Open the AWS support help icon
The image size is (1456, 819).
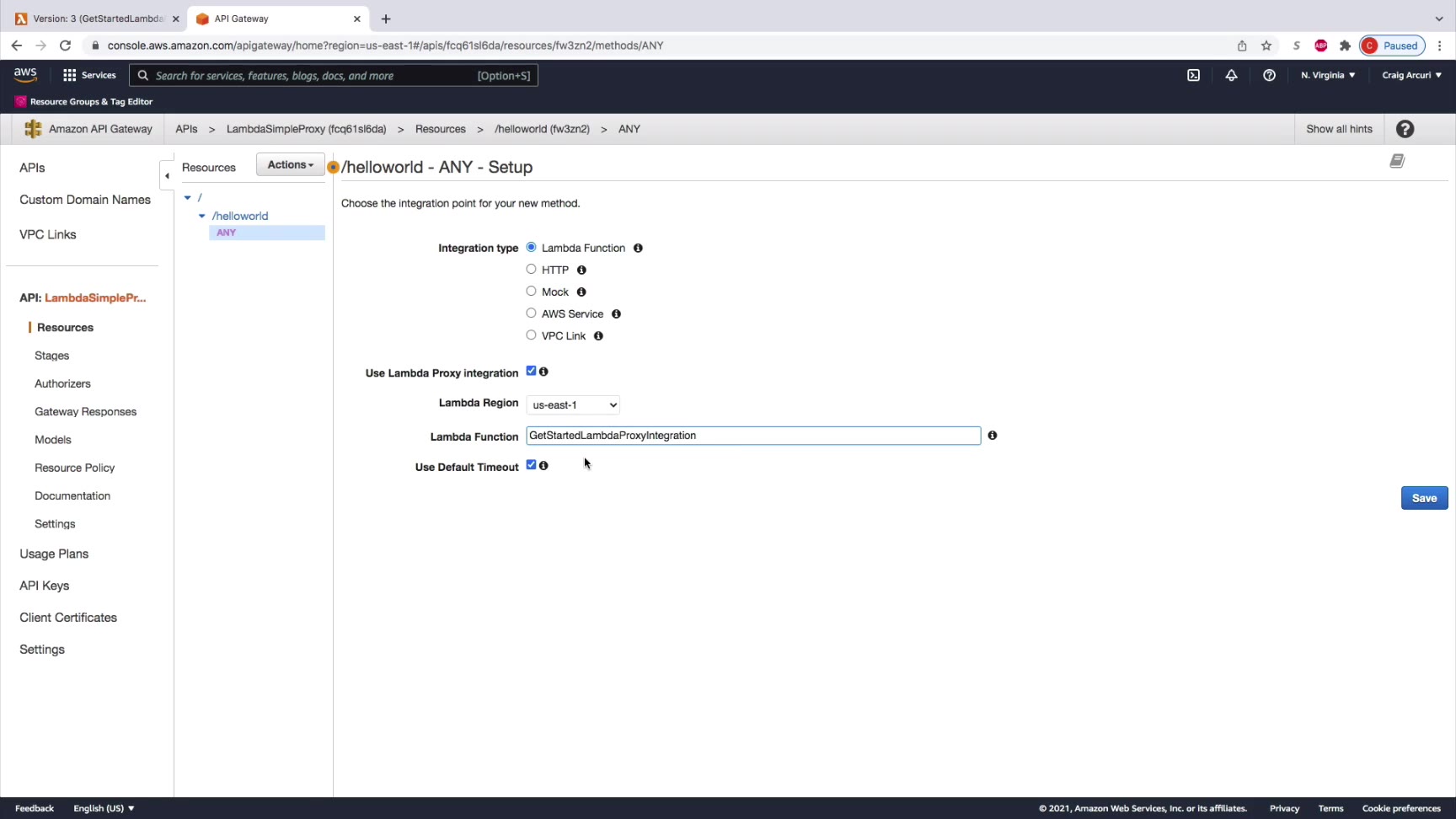pos(1269,75)
